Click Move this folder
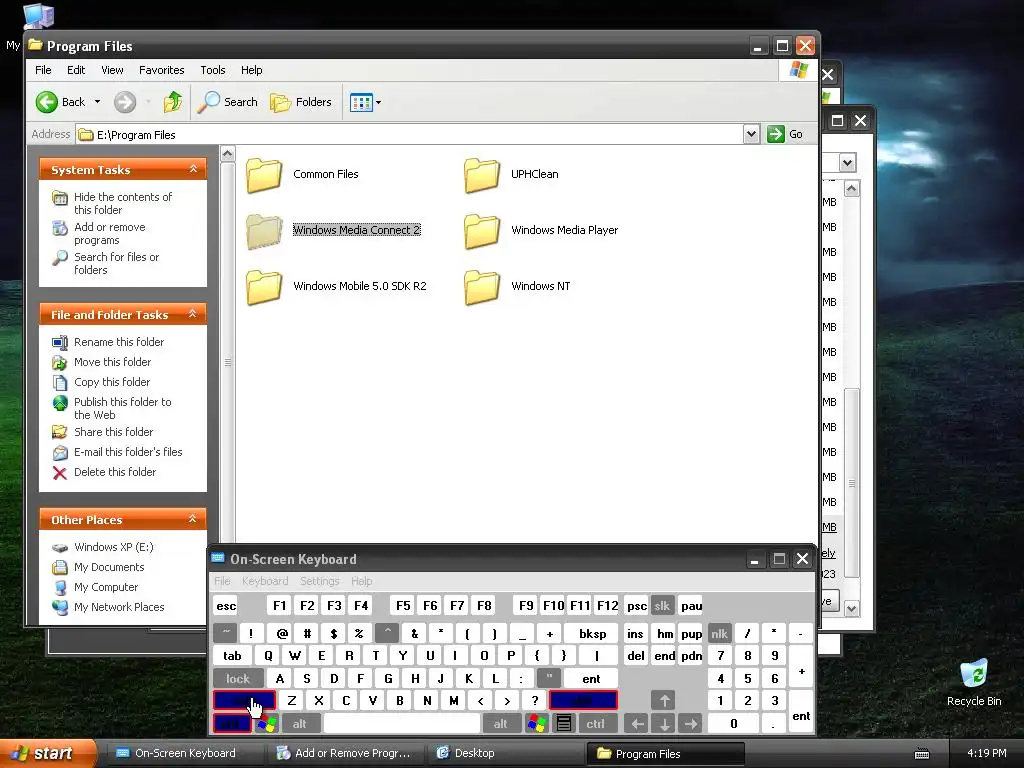 coord(112,362)
